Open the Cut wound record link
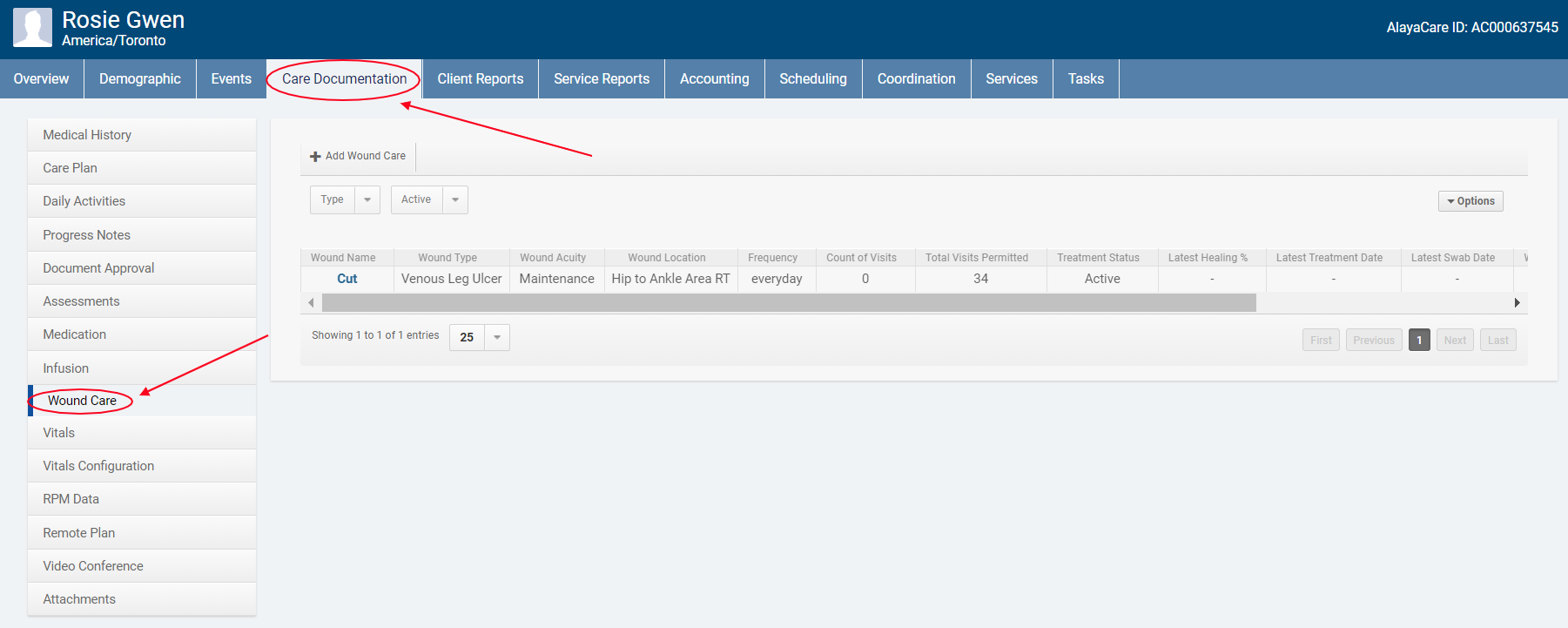 [x=347, y=279]
